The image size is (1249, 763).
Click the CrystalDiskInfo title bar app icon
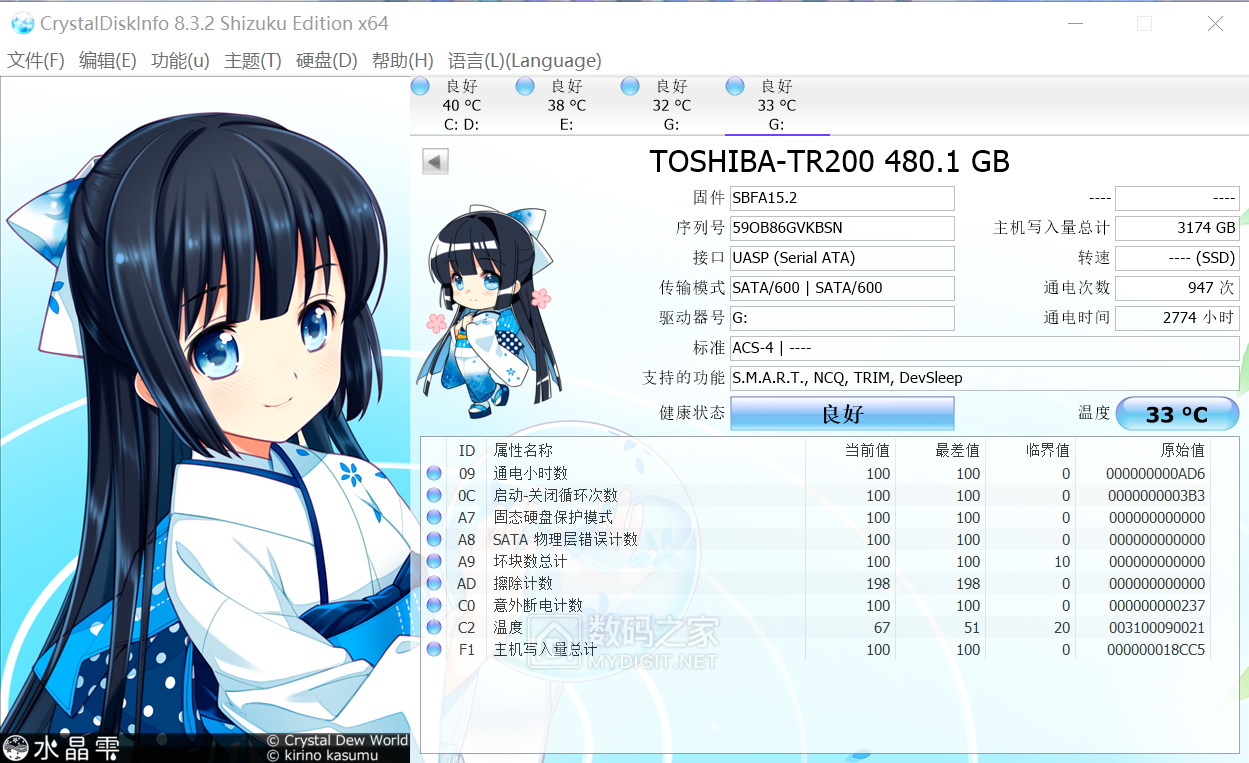tap(22, 23)
